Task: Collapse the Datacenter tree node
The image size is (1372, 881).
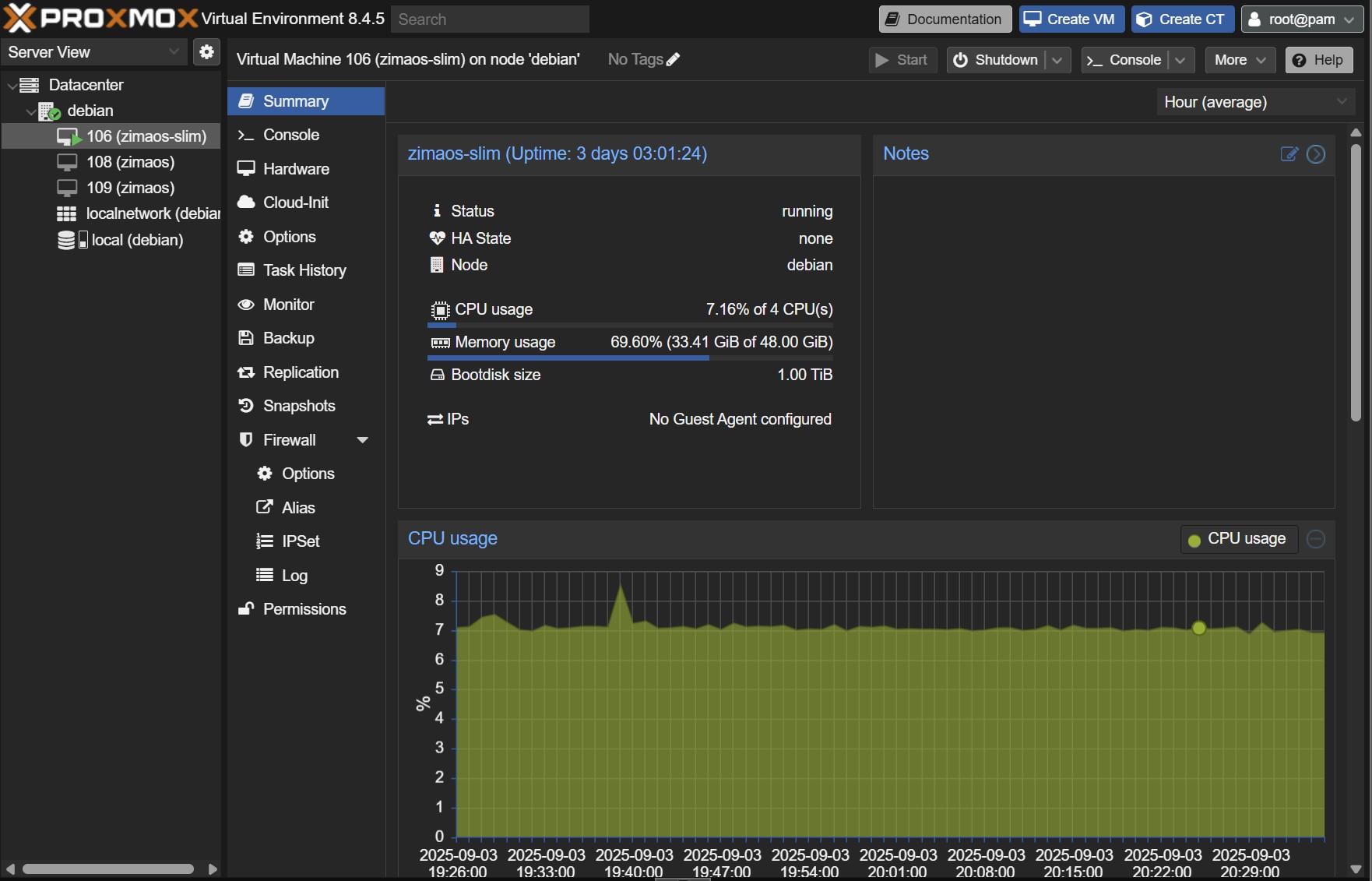Action: click(12, 86)
